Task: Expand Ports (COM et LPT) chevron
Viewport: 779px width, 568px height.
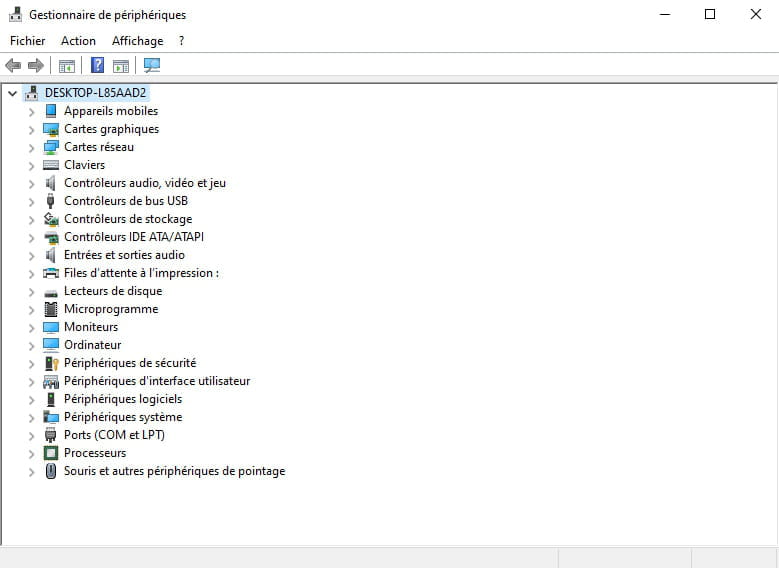Action: click(31, 436)
